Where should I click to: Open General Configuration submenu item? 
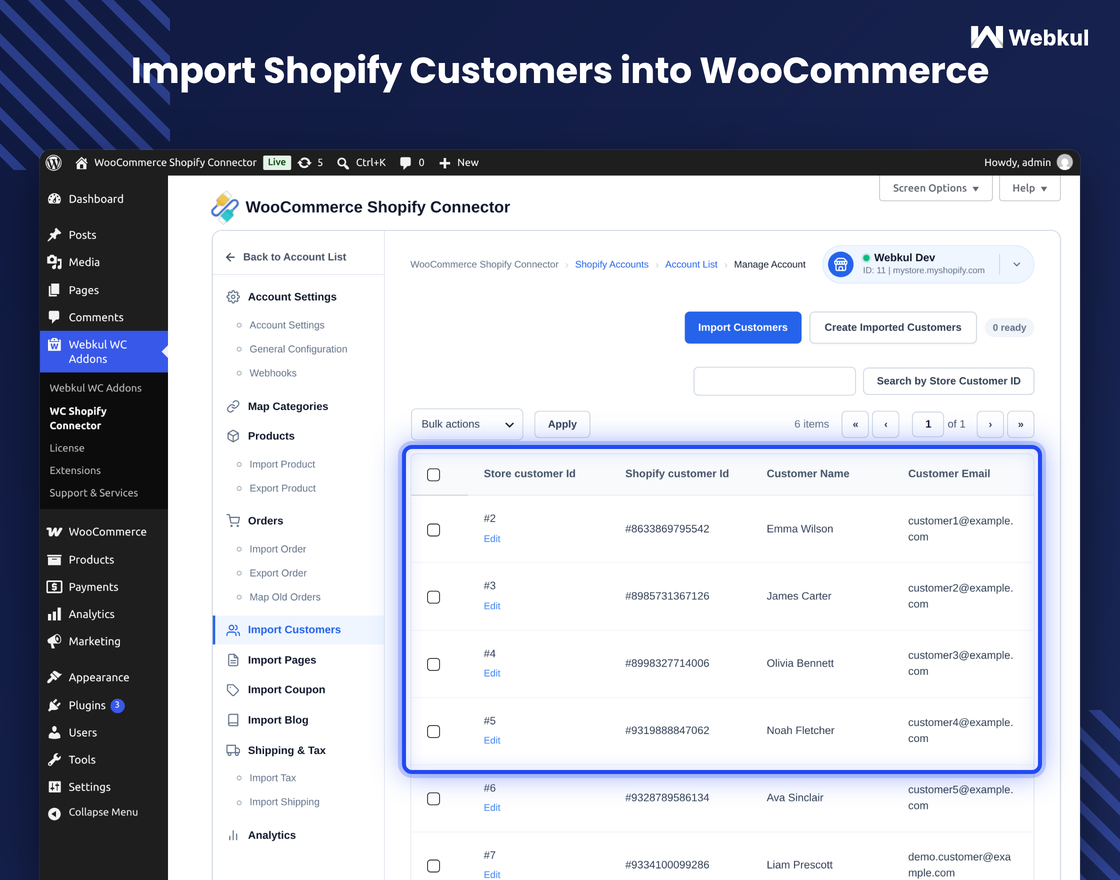point(298,349)
